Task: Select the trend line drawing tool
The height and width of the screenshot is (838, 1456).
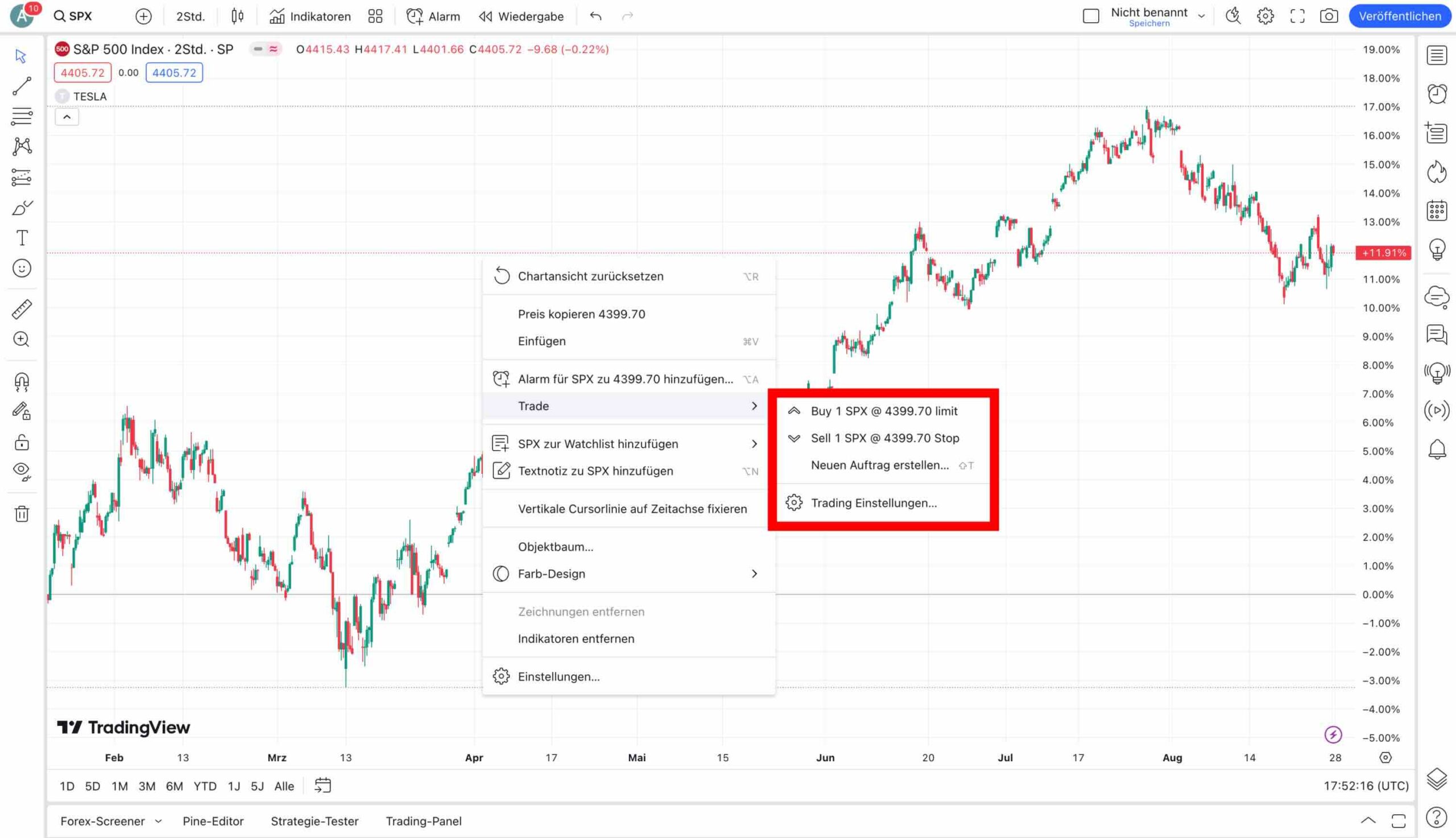Action: (21, 86)
